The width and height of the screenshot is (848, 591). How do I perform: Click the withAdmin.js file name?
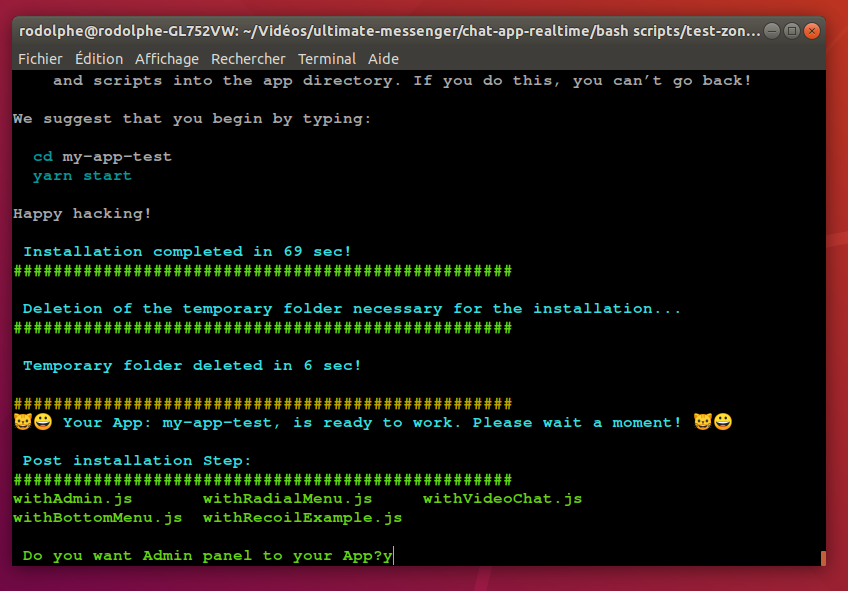point(72,498)
